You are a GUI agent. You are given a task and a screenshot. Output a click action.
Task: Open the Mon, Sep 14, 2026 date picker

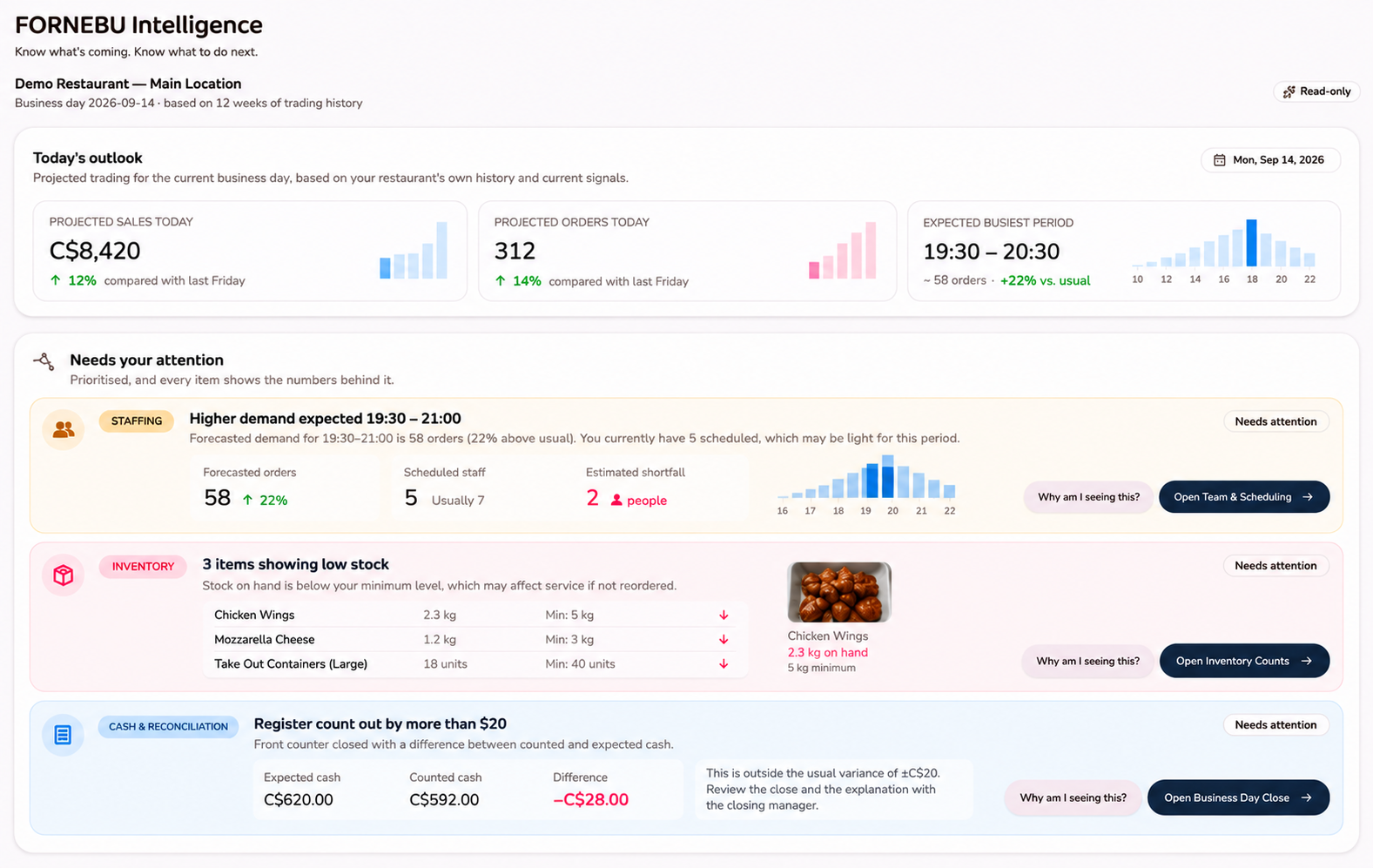[x=1270, y=160]
